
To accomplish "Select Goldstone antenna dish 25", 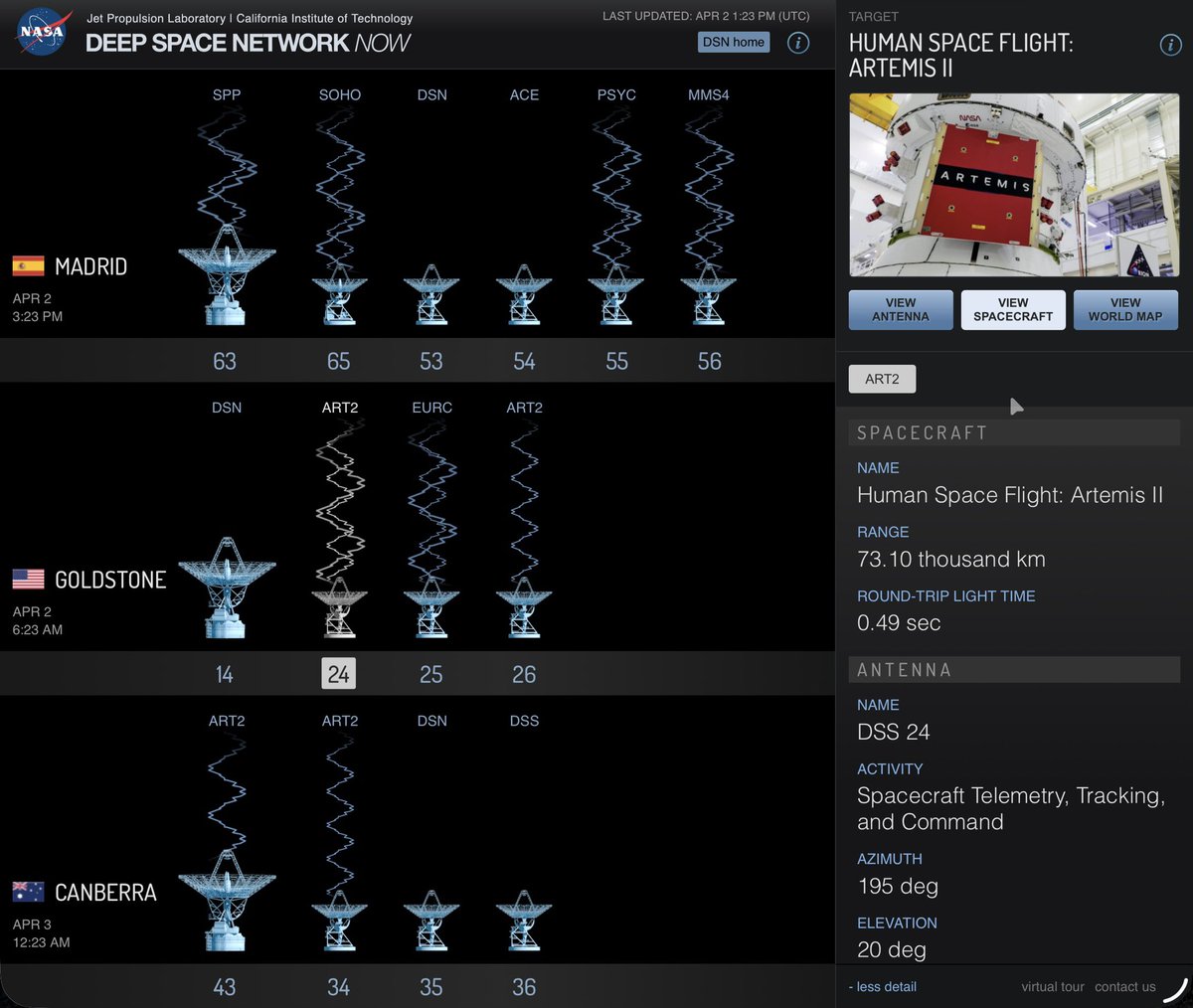I will (x=431, y=608).
